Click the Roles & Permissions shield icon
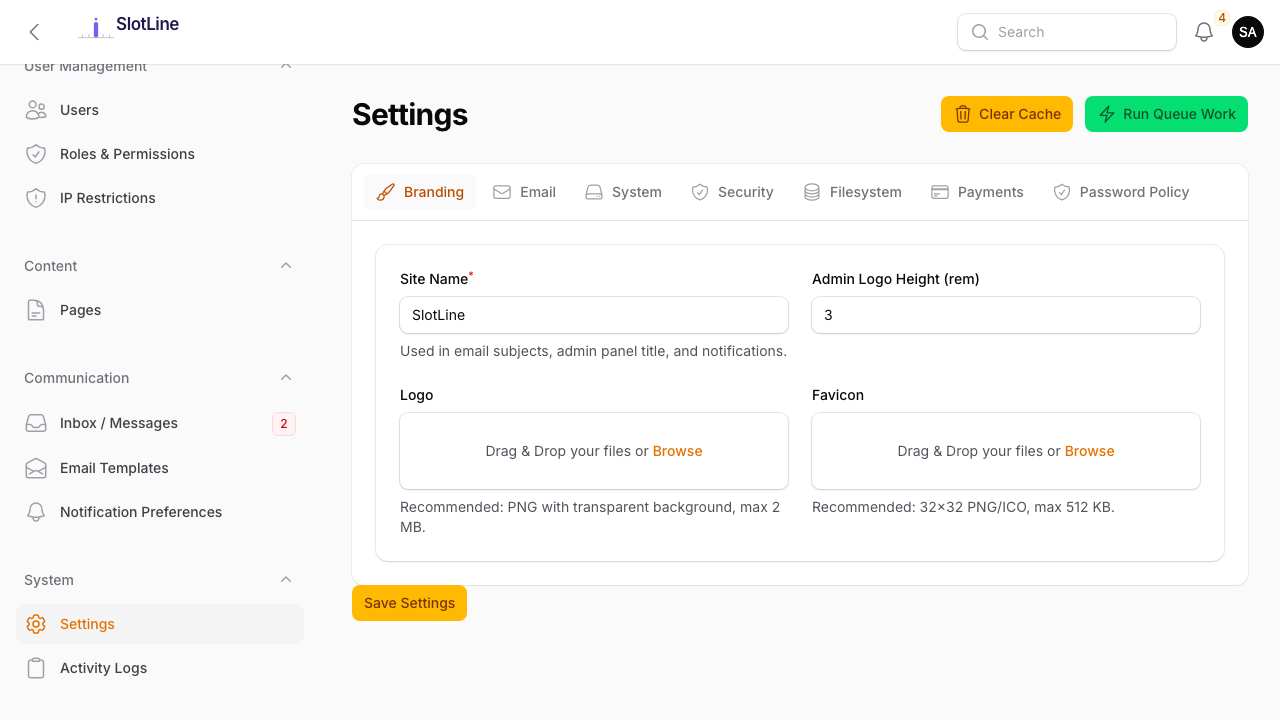Screen dimensions: 1280x720 click(x=36, y=154)
